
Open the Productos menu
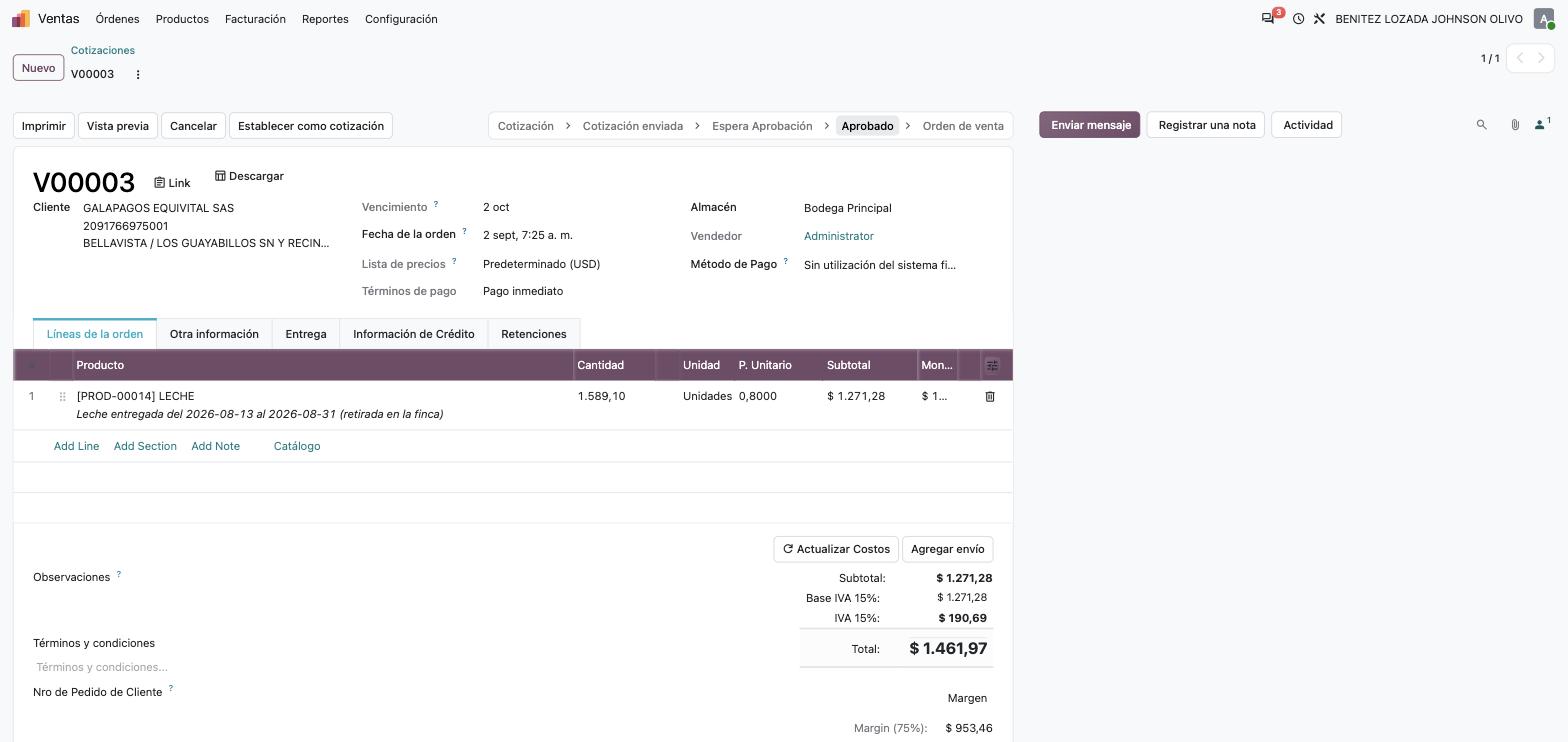pos(182,19)
